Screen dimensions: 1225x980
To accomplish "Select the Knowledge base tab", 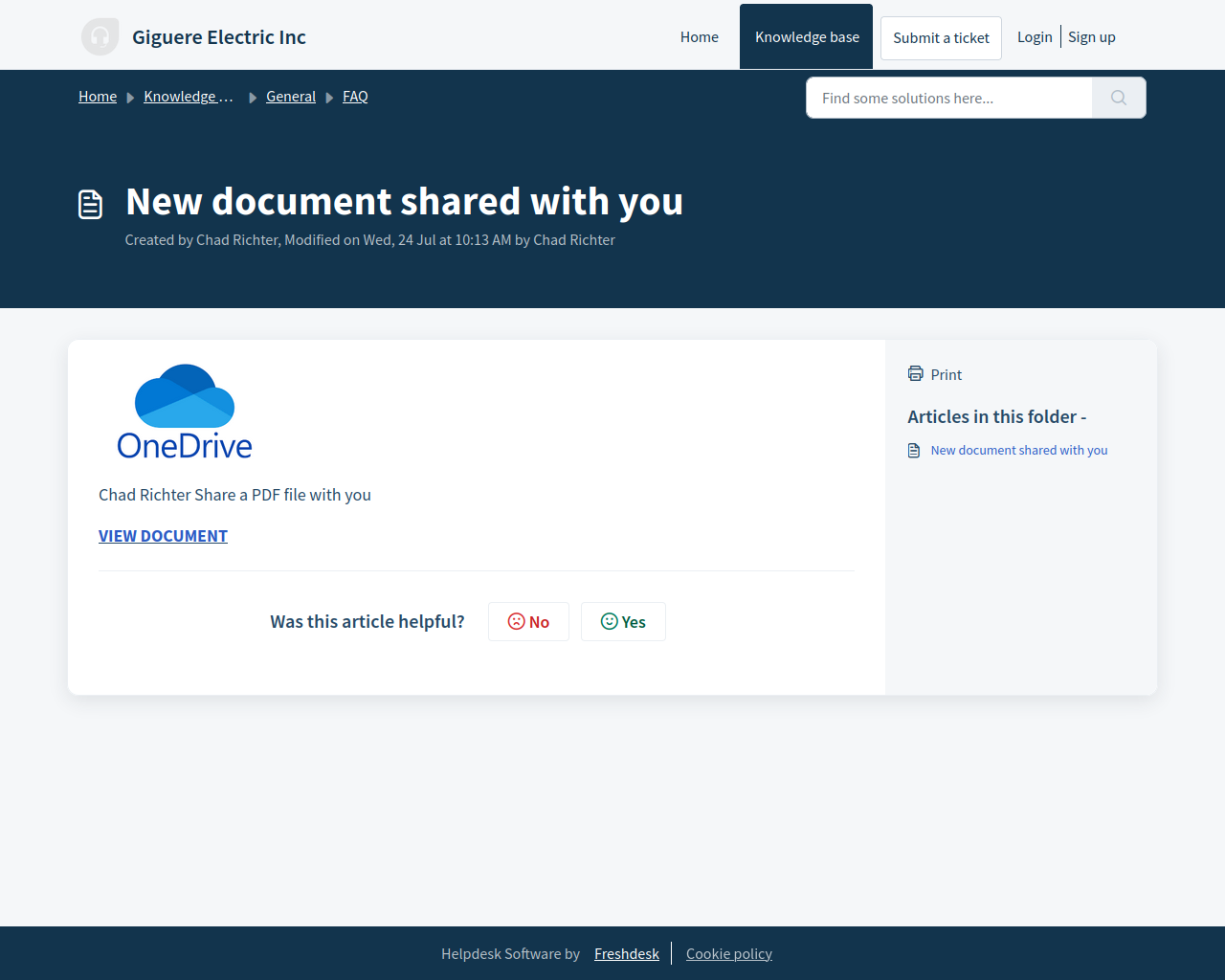I will (807, 36).
